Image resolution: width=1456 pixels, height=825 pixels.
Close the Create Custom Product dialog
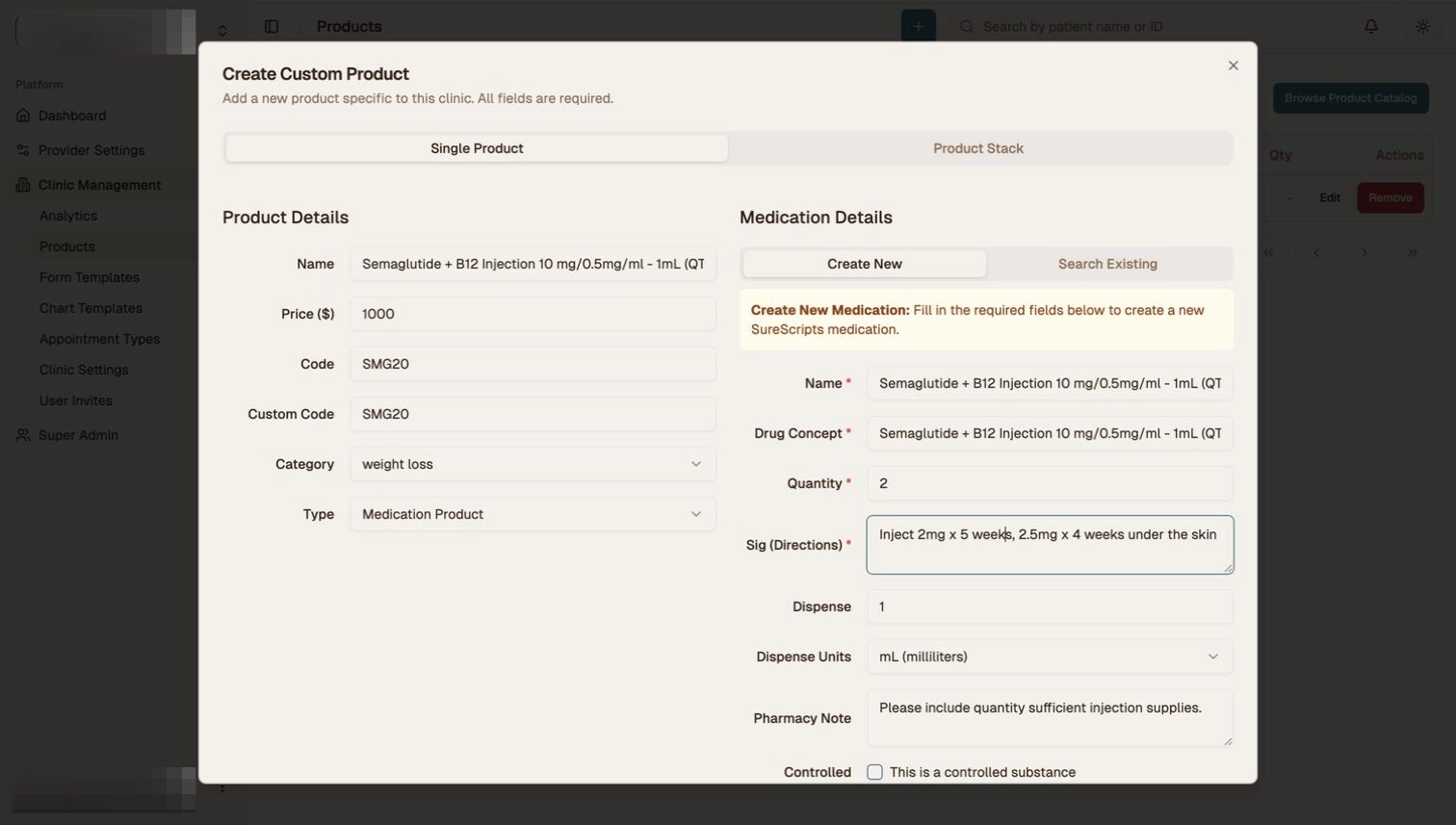[x=1233, y=65]
